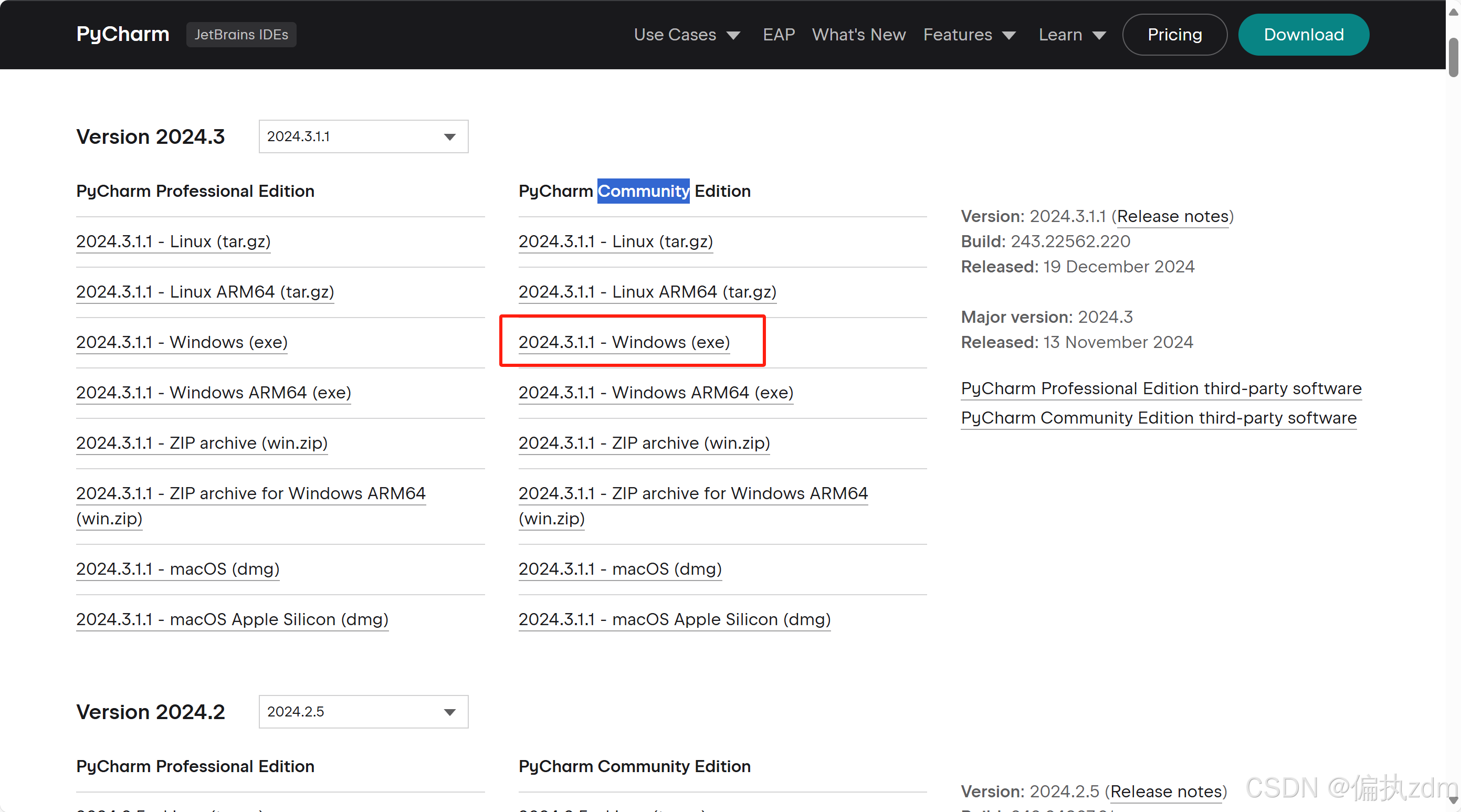Click the Released: 19 December 2024 text
Screen dimensions: 1461x812
(1078, 267)
